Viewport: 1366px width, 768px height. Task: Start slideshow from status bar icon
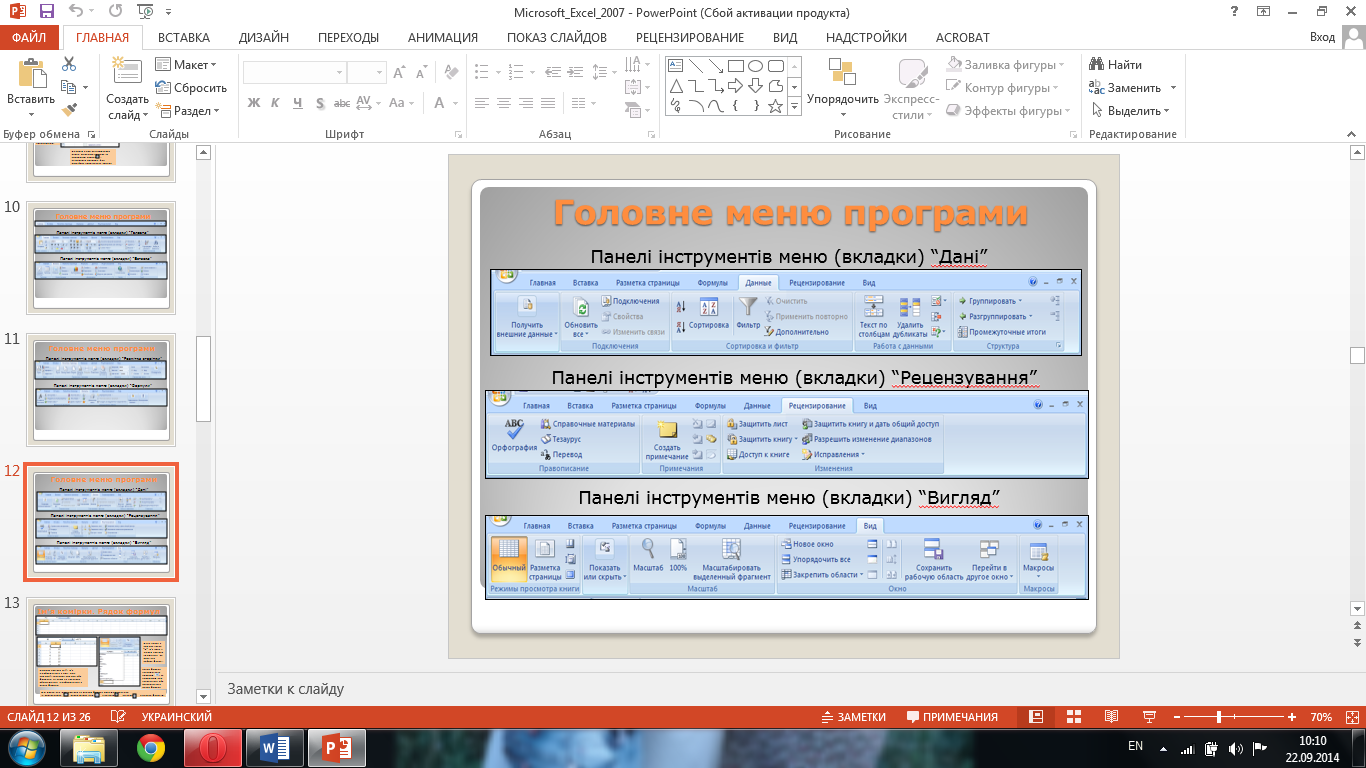(x=1149, y=717)
